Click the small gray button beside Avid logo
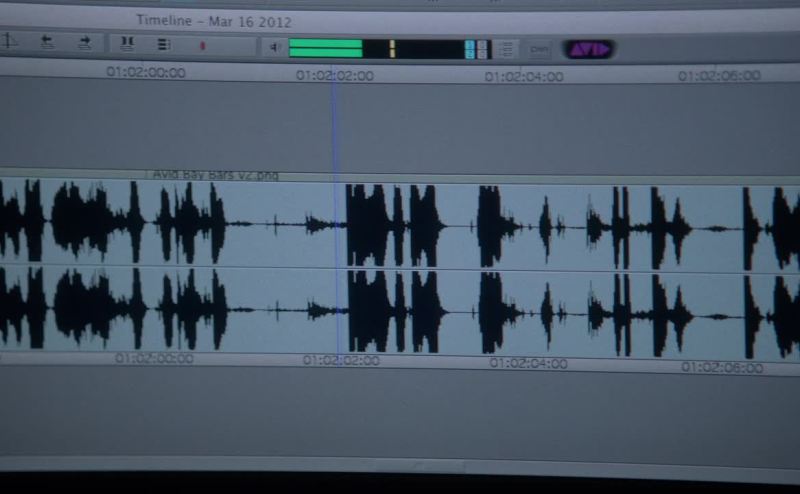 coord(539,49)
